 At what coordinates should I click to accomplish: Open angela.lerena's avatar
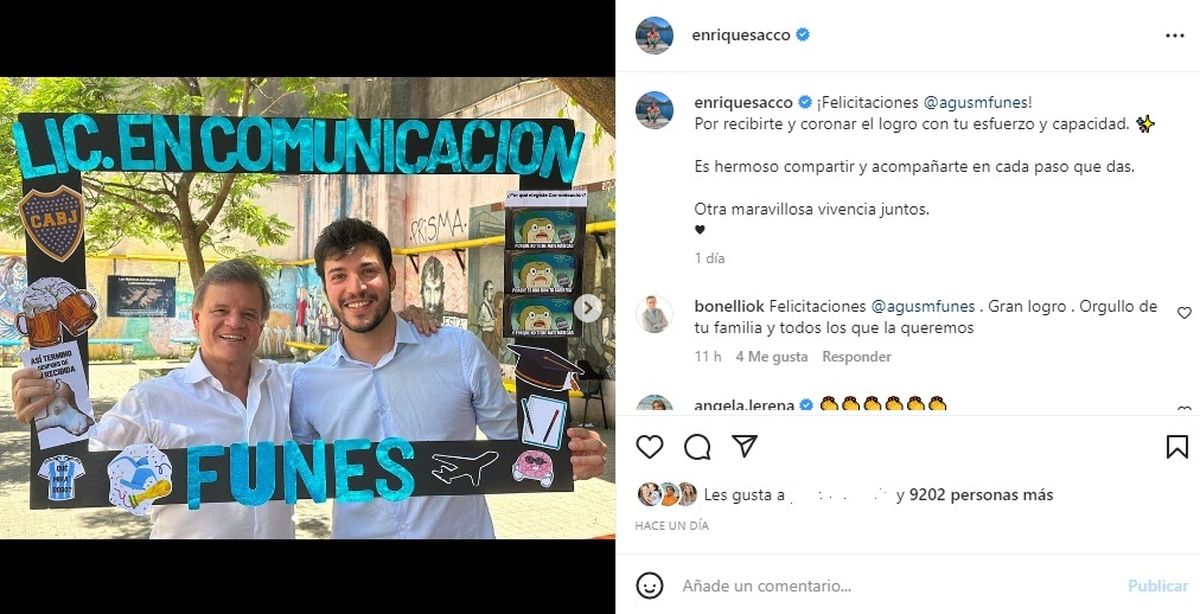coord(654,405)
